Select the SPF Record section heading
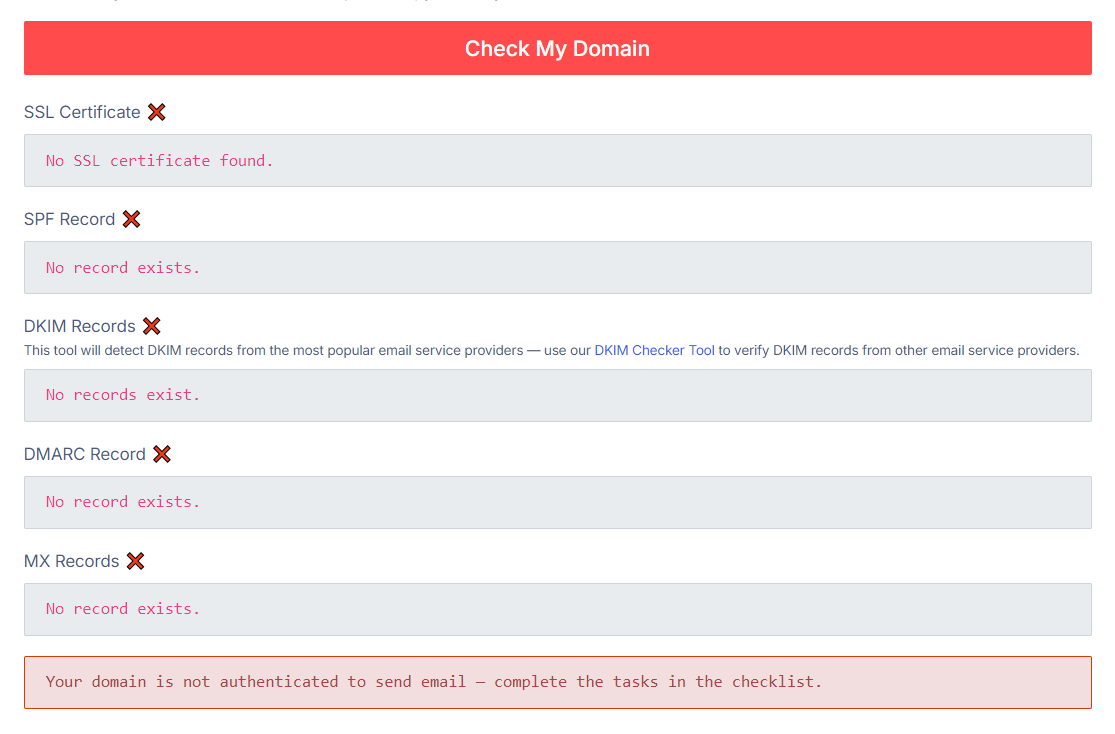This screenshot has height=734, width=1115. (x=68, y=219)
